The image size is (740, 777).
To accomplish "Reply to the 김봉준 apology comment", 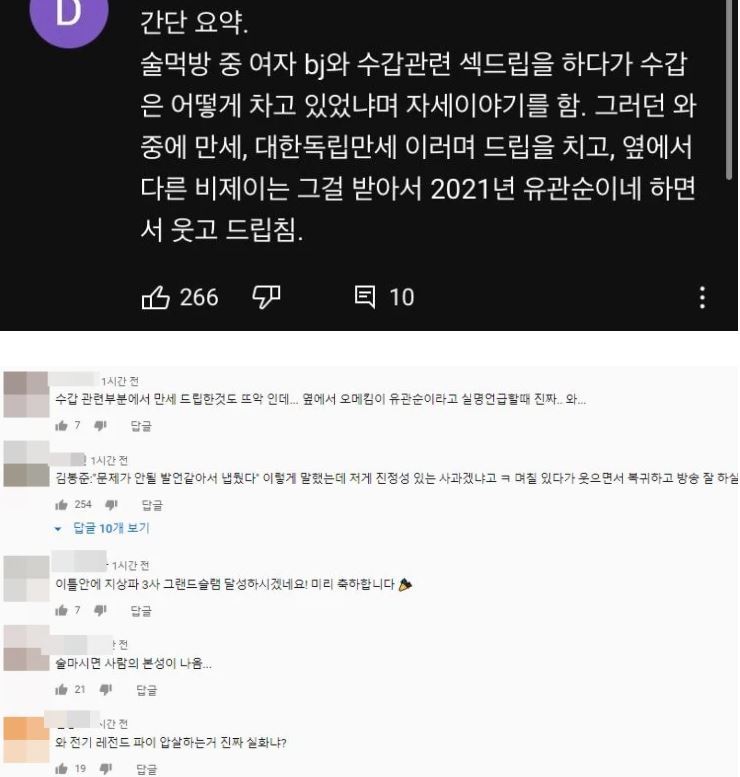I will tap(152, 505).
